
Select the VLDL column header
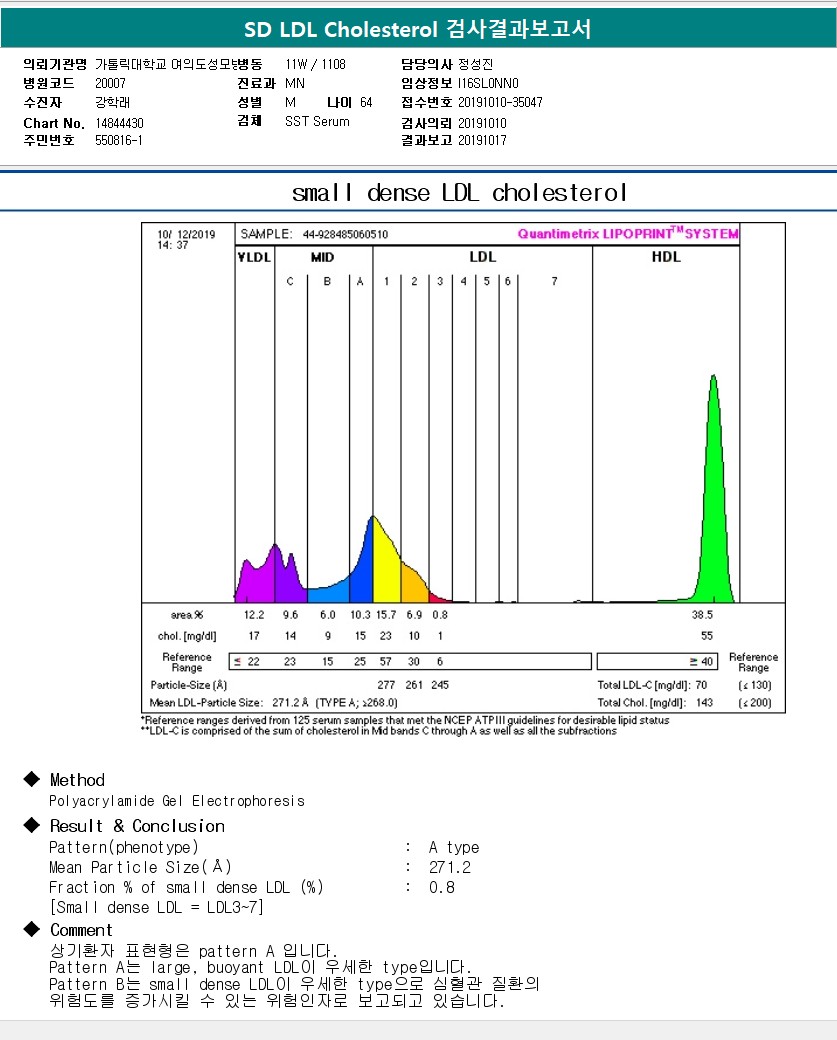tap(254, 257)
